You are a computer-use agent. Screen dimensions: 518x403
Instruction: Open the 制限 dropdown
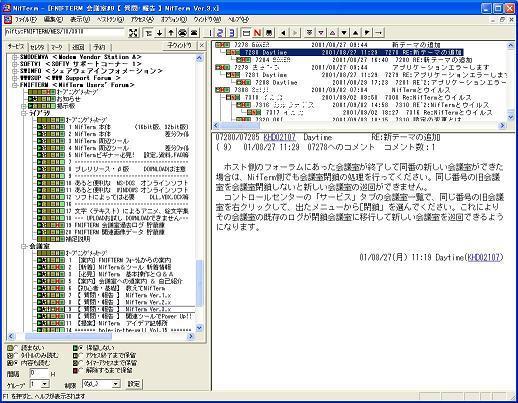tap(116, 384)
